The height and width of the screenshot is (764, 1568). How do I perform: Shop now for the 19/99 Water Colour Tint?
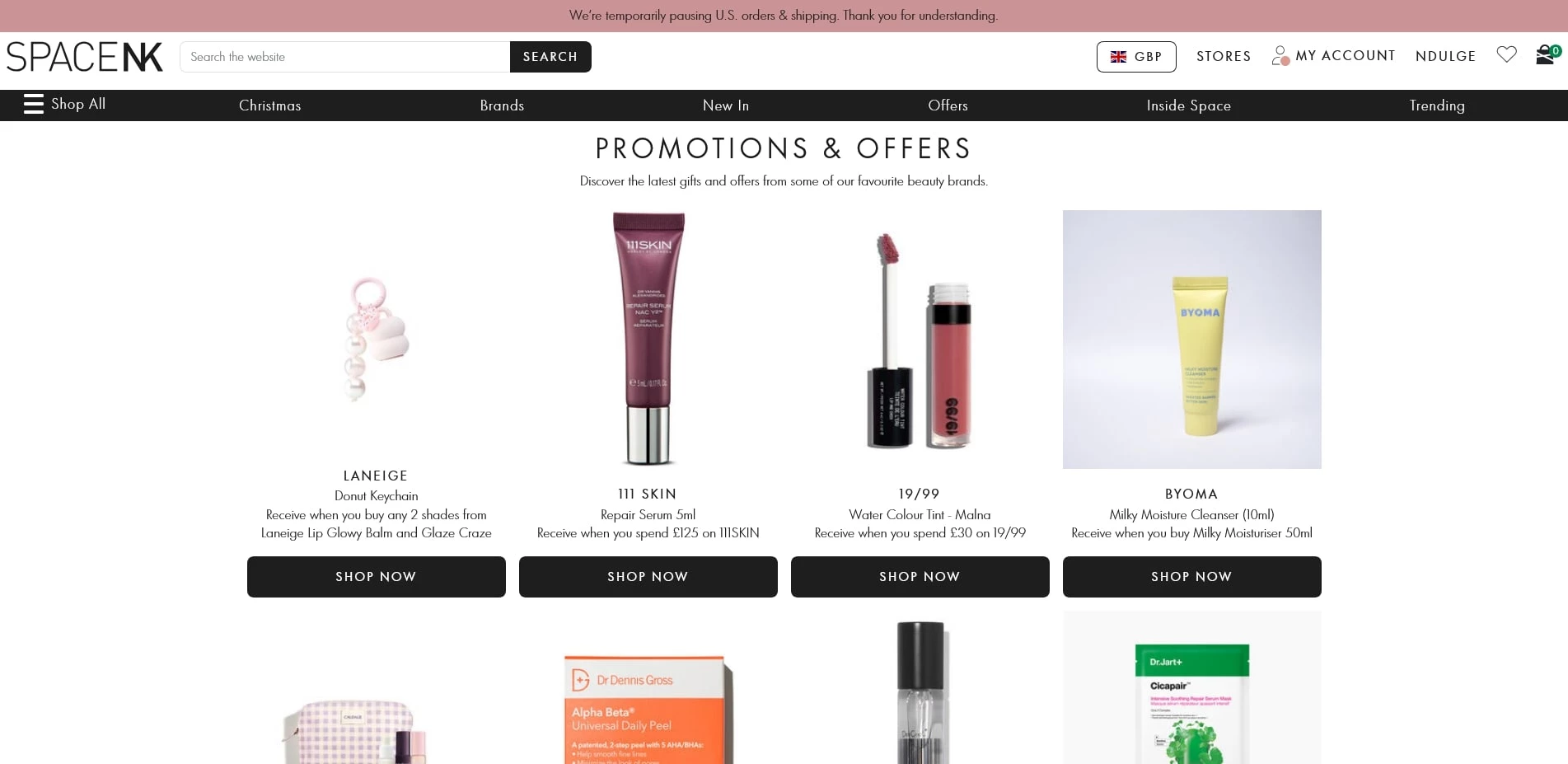coord(920,577)
